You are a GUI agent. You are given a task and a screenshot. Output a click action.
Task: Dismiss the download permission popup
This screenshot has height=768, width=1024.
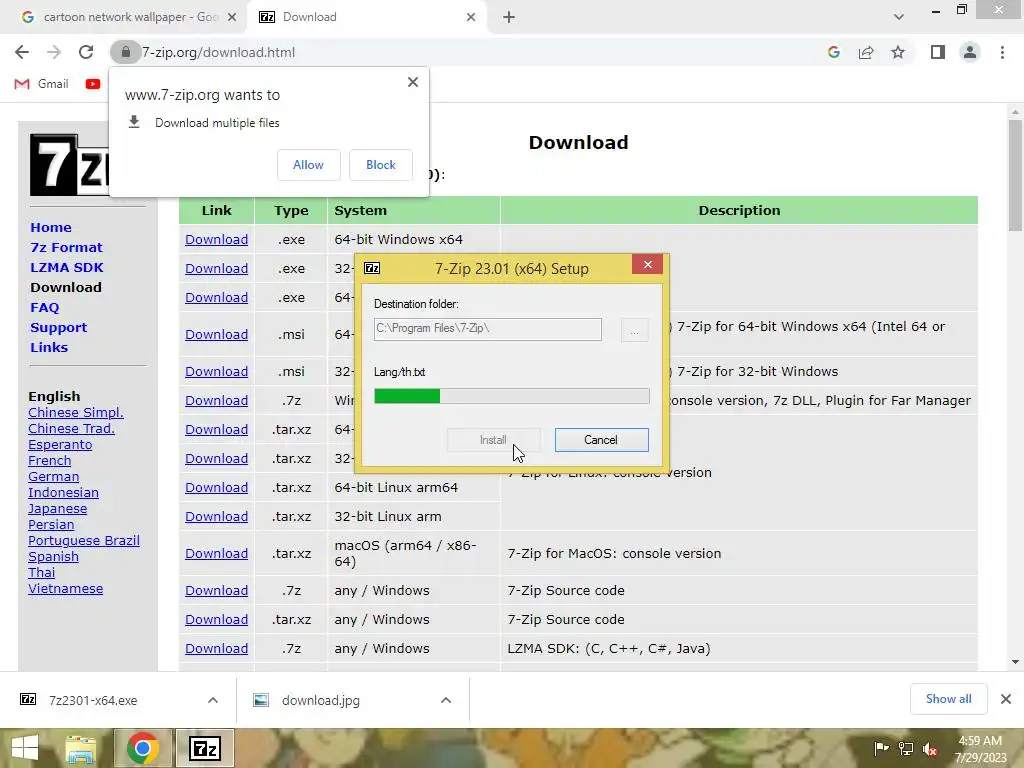click(x=413, y=82)
